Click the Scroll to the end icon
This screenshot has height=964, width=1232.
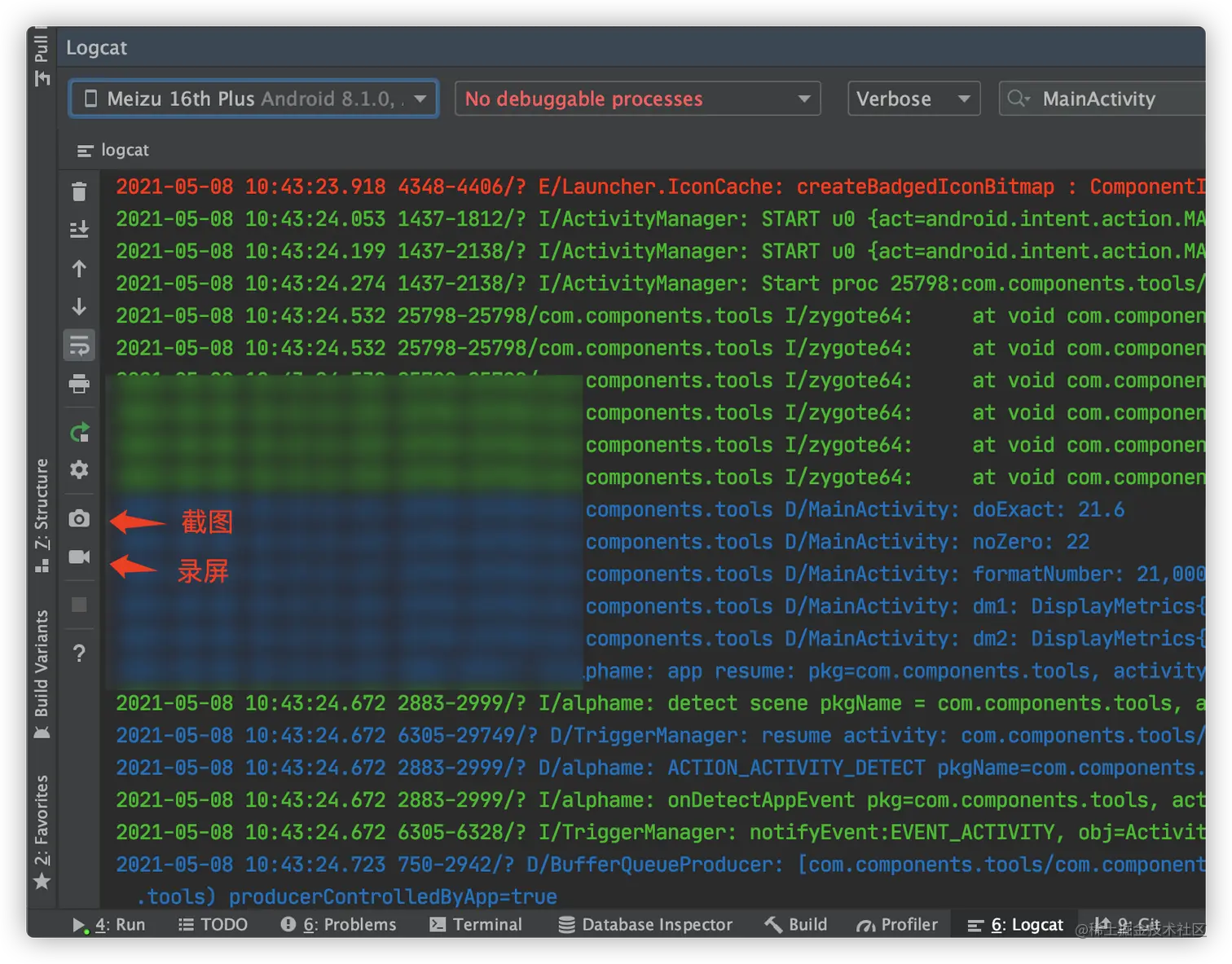[x=79, y=230]
